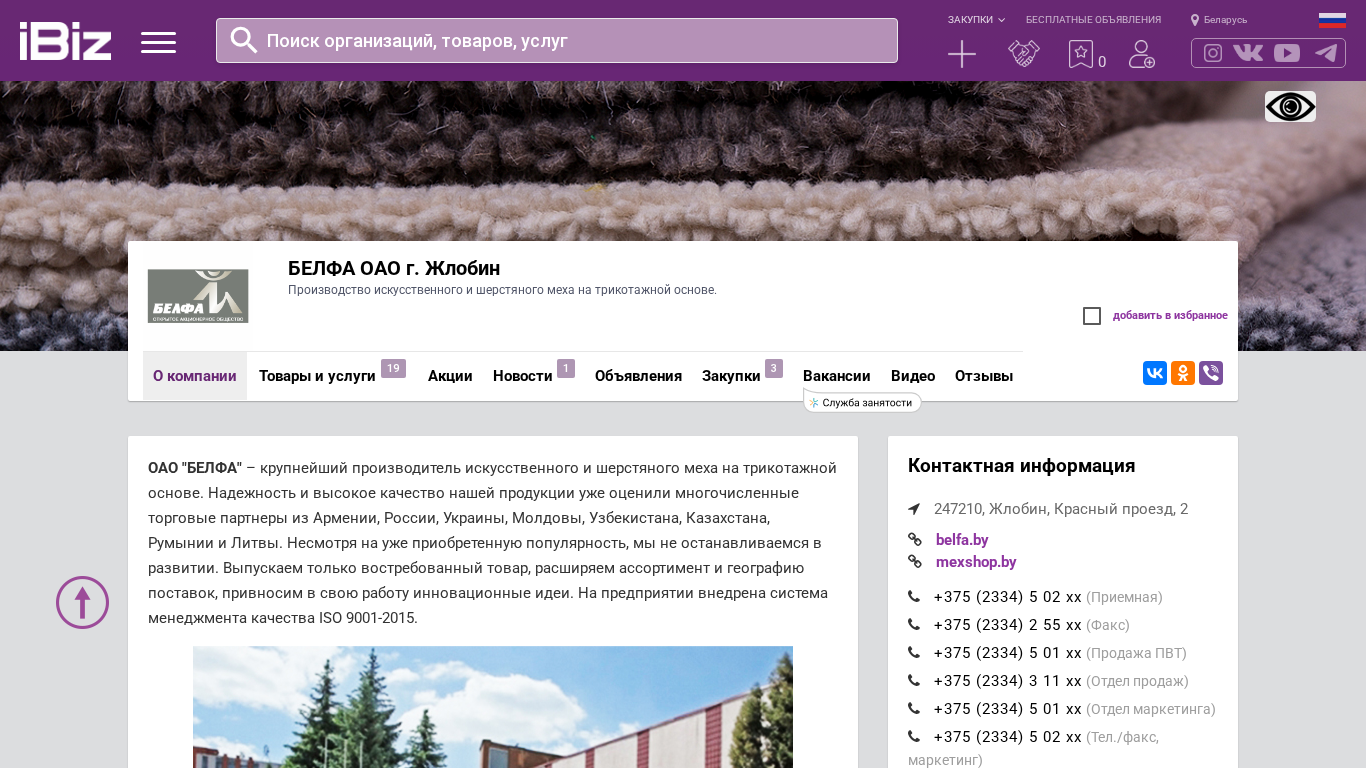Image resolution: width=1366 pixels, height=768 pixels.
Task: Open the Объявления tab
Action: coord(638,376)
